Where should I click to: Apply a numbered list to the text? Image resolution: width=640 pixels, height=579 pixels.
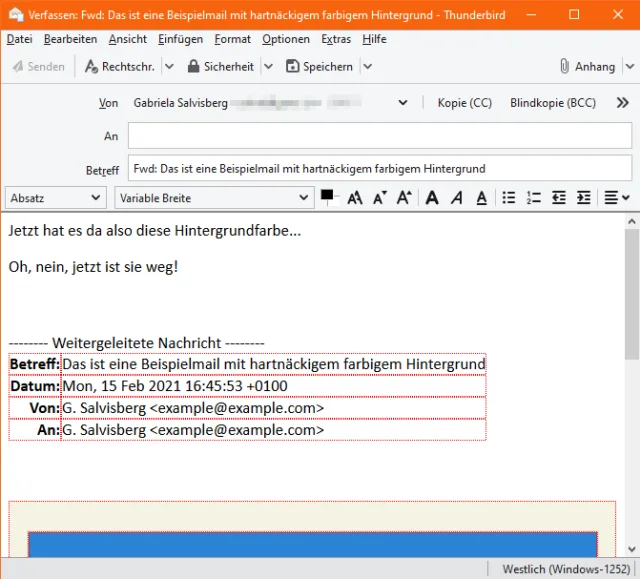click(x=534, y=198)
